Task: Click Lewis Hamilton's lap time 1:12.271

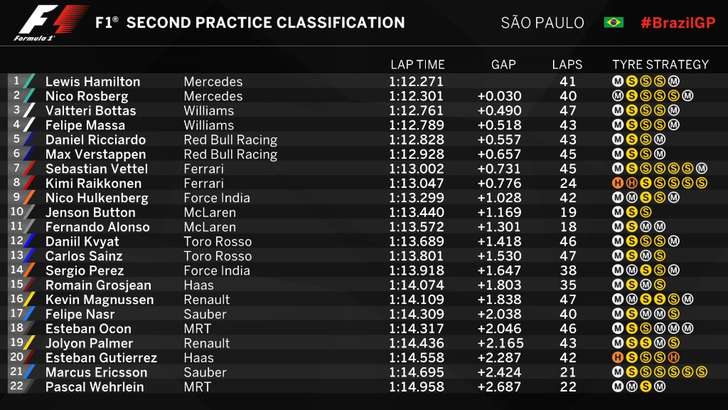Action: click(417, 81)
